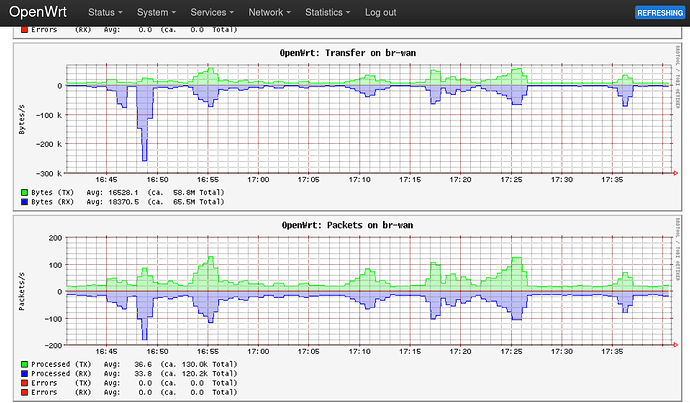The width and height of the screenshot is (690, 403).
Task: Click blue Bytes (RX) legend swatch
Action: (24, 201)
